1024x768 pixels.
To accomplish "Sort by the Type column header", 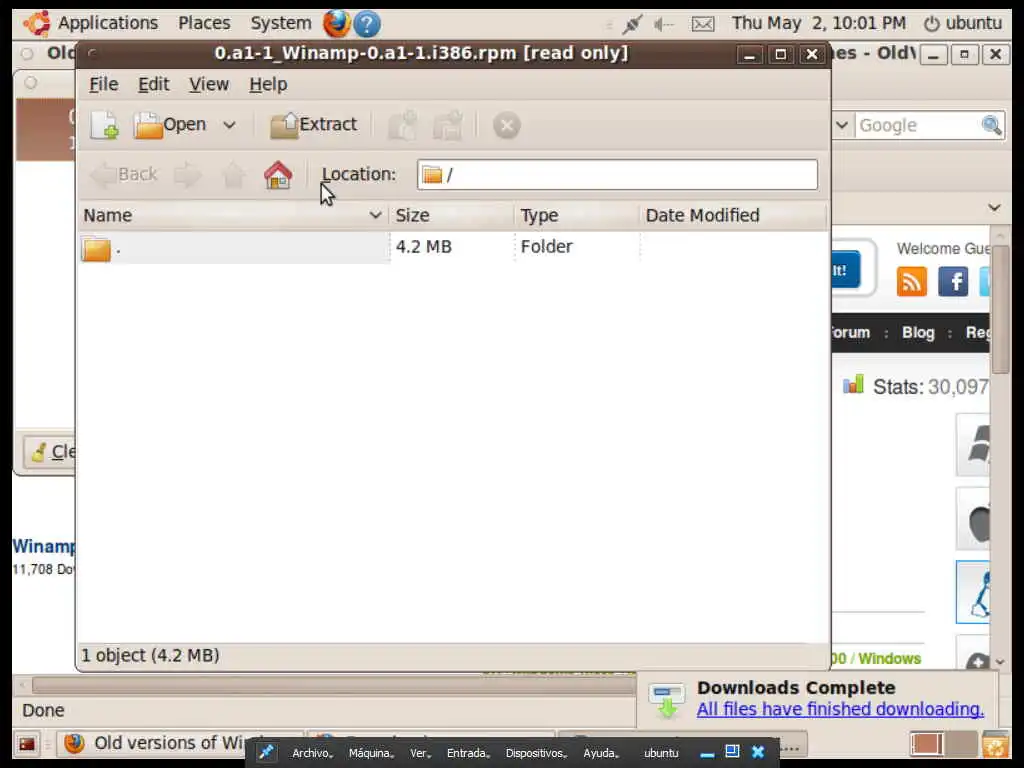I will point(577,216).
